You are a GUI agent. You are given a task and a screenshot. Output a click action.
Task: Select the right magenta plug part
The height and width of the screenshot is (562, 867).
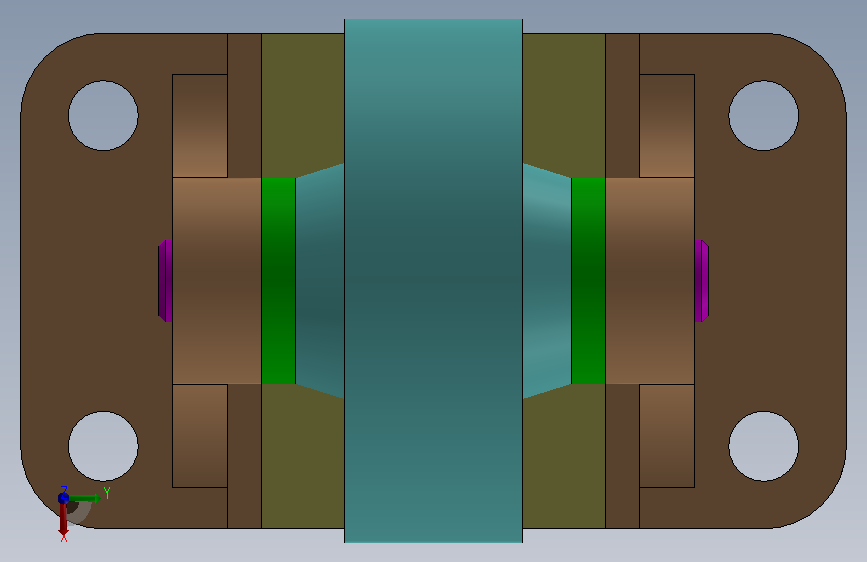tap(702, 281)
